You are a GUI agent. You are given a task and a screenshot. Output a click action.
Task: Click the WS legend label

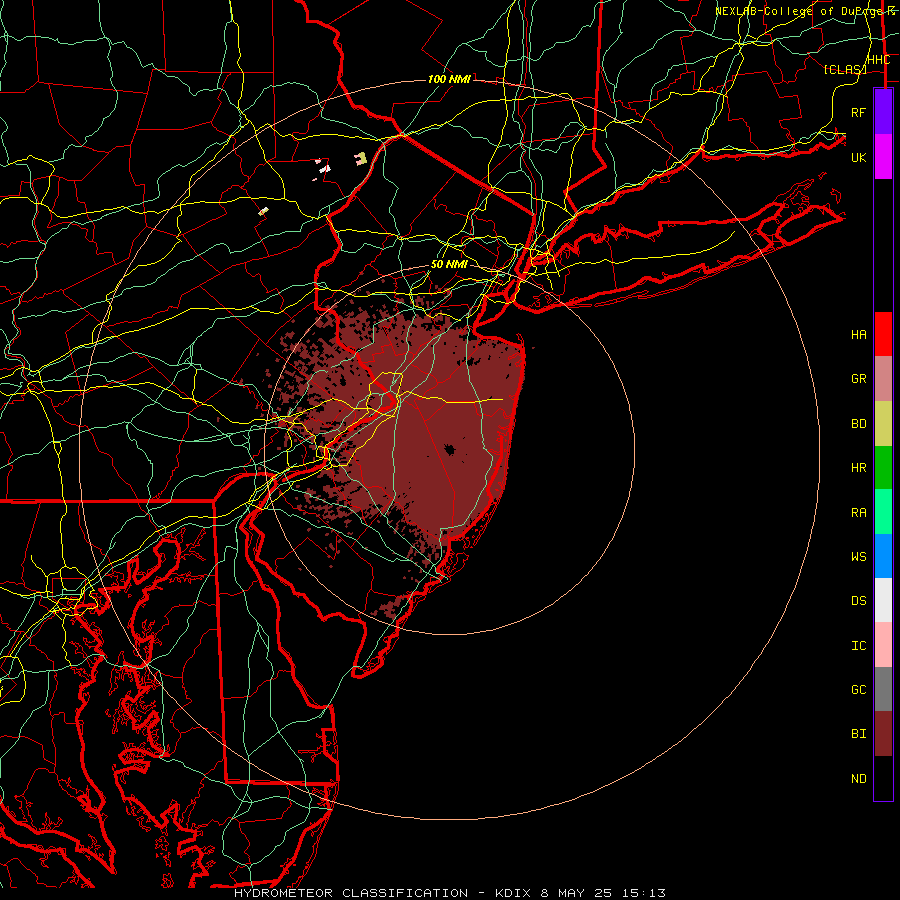pyautogui.click(x=859, y=557)
